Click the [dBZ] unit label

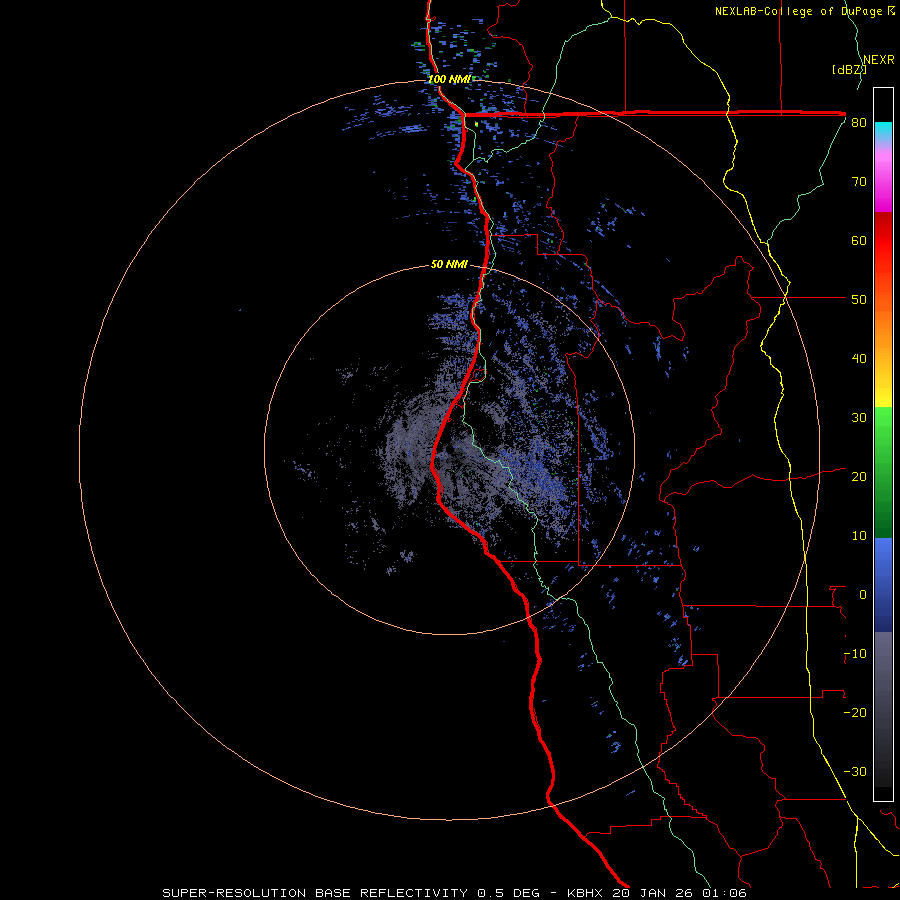(849, 70)
